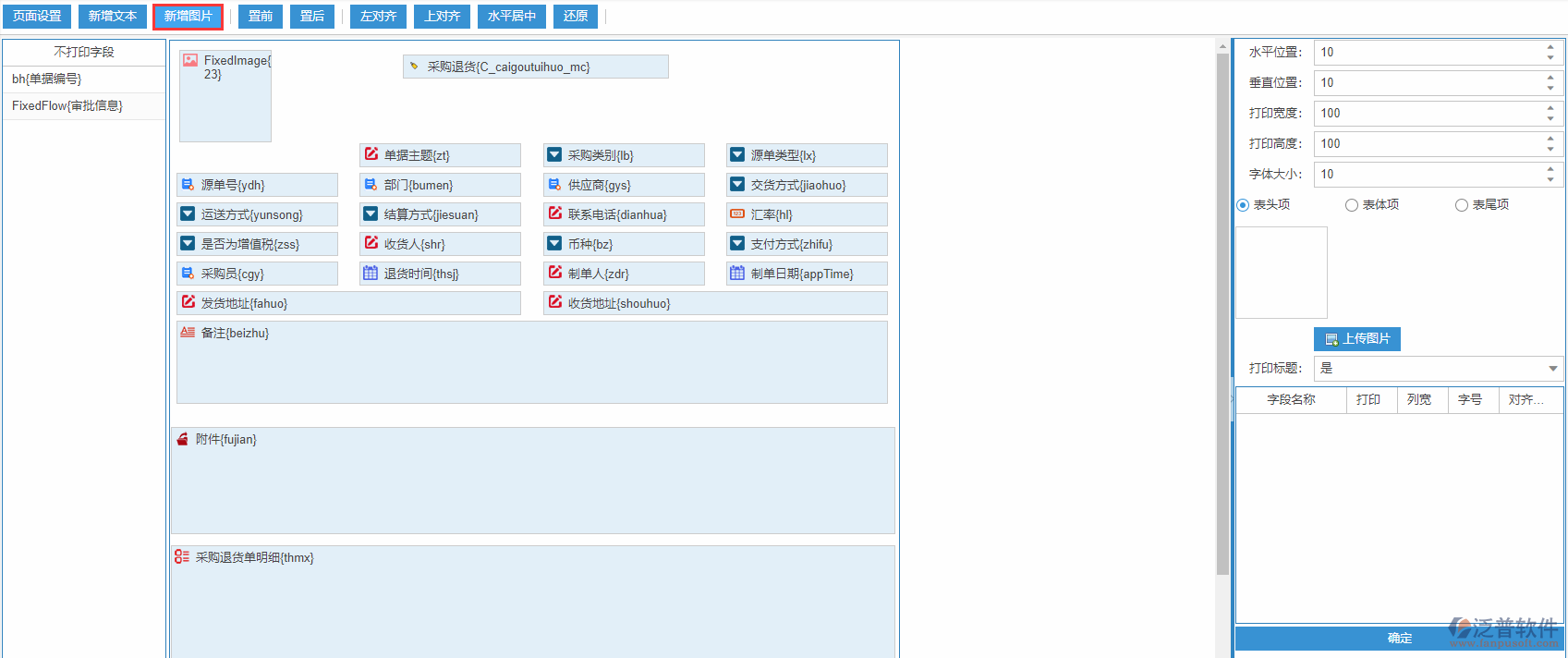The image size is (1568, 658).
Task: Increase the 水平位置 value with up arrow
Action: click(x=1550, y=47)
